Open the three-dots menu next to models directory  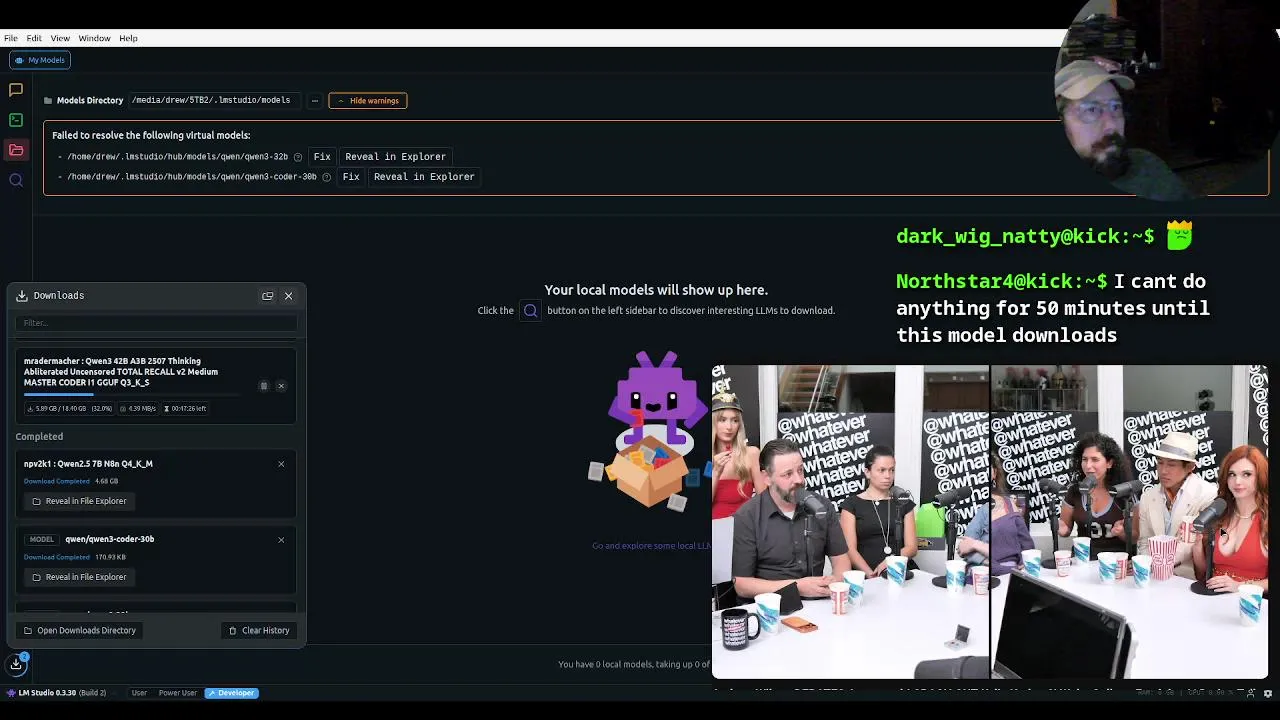[x=314, y=100]
